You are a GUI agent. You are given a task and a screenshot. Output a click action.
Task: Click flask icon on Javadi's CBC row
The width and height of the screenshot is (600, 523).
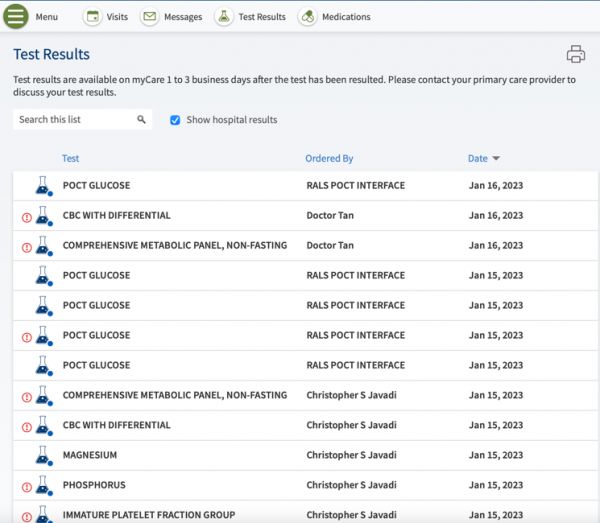[x=44, y=425]
